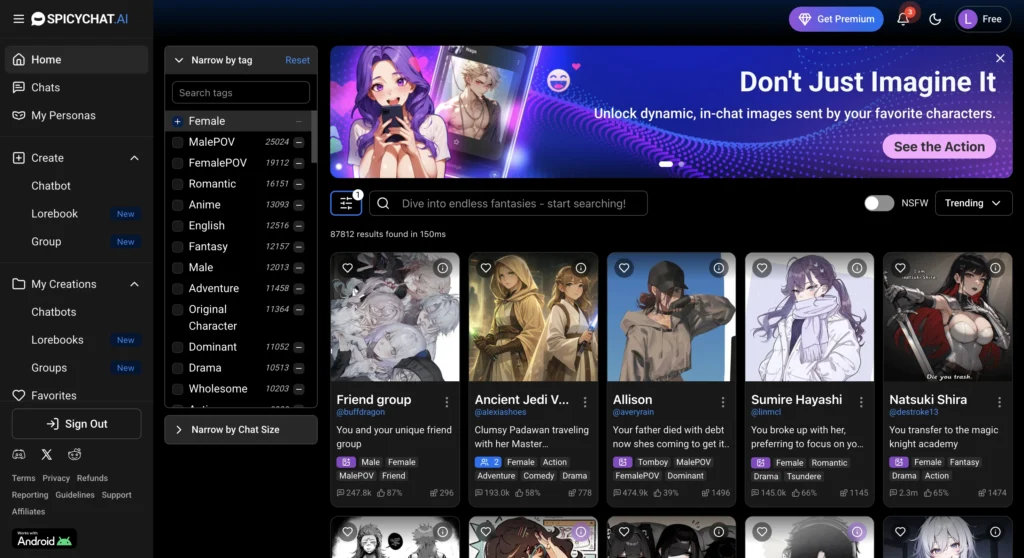Open the Trending sort dropdown
Image resolution: width=1024 pixels, height=558 pixels.
point(972,203)
